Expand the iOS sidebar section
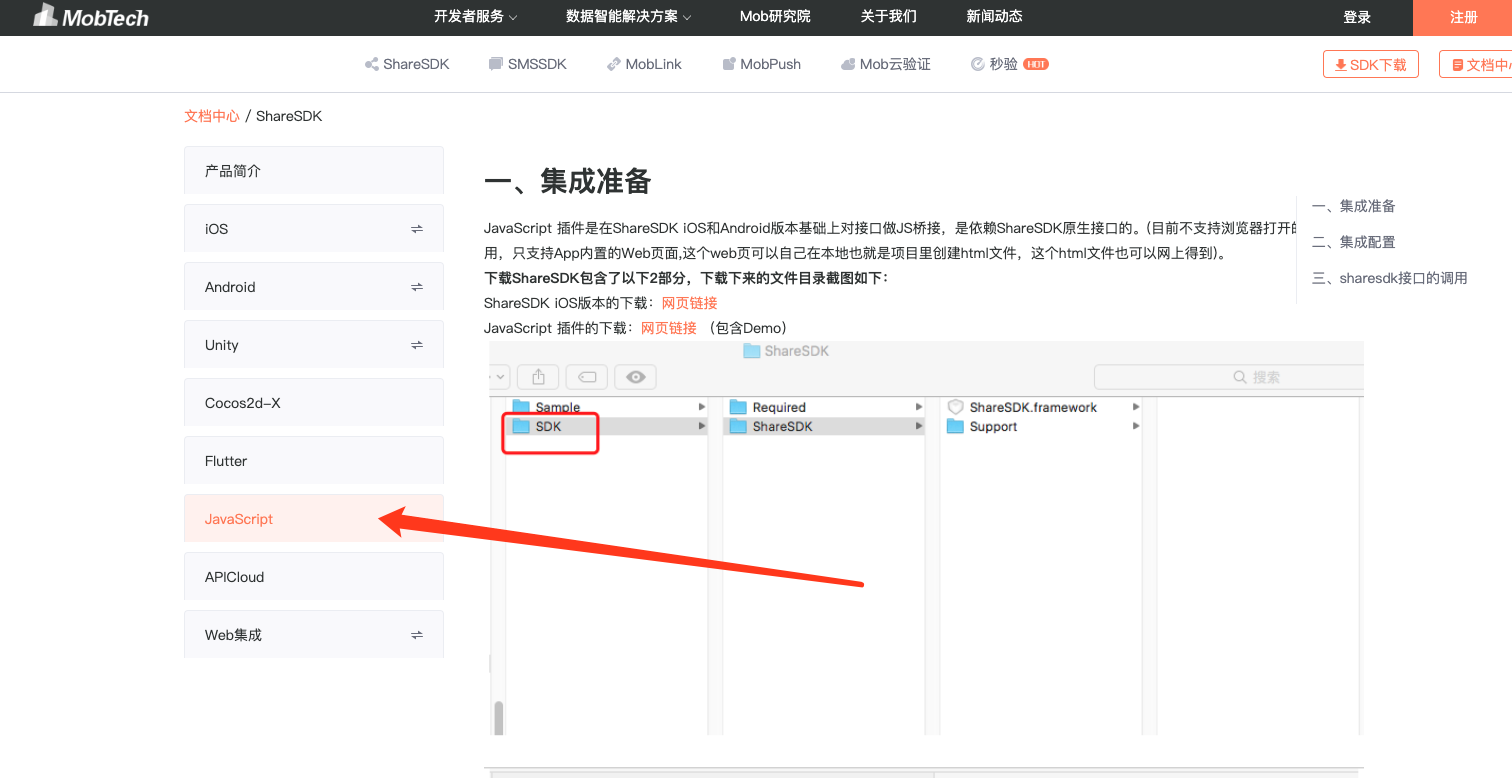The width and height of the screenshot is (1512, 778). coord(314,228)
